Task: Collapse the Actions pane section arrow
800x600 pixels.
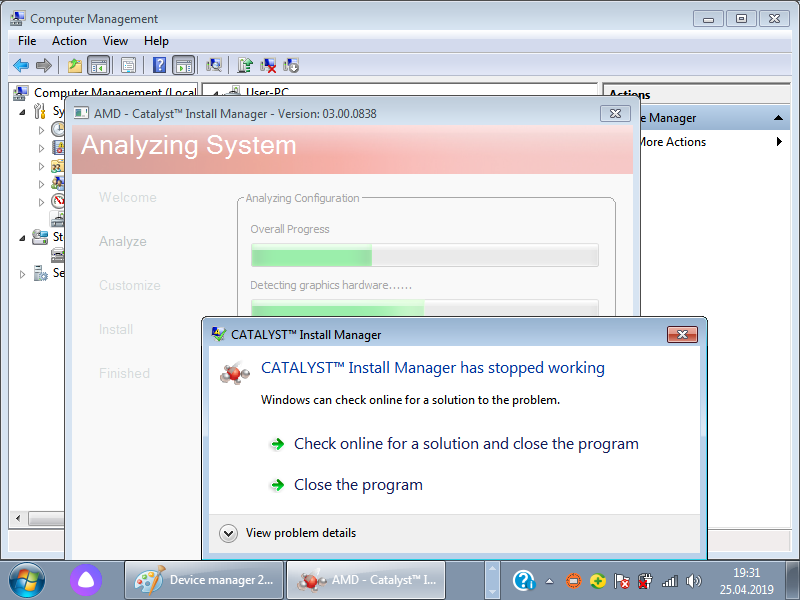Action: [778, 118]
